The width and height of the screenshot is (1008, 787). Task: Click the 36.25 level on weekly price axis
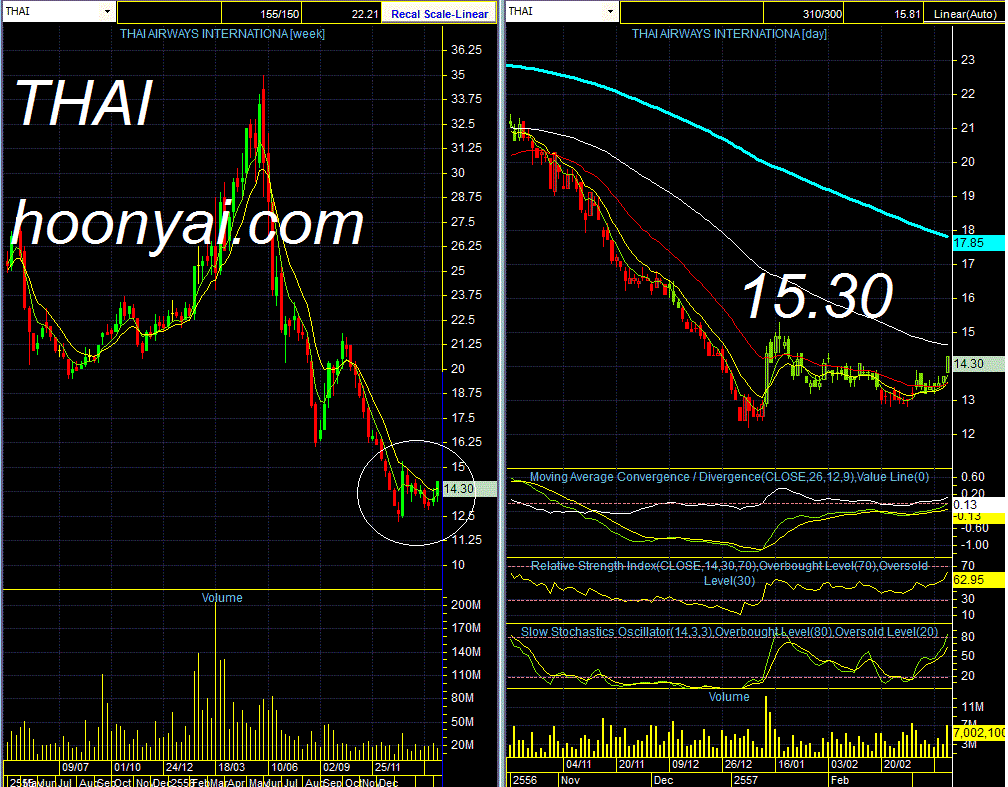coord(467,50)
